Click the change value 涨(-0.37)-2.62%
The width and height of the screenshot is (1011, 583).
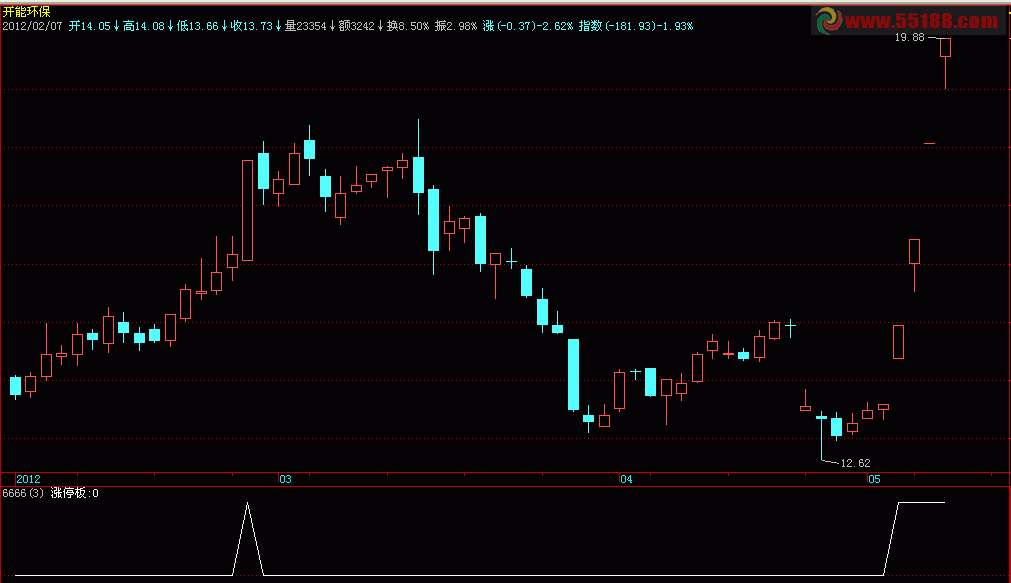(527, 26)
